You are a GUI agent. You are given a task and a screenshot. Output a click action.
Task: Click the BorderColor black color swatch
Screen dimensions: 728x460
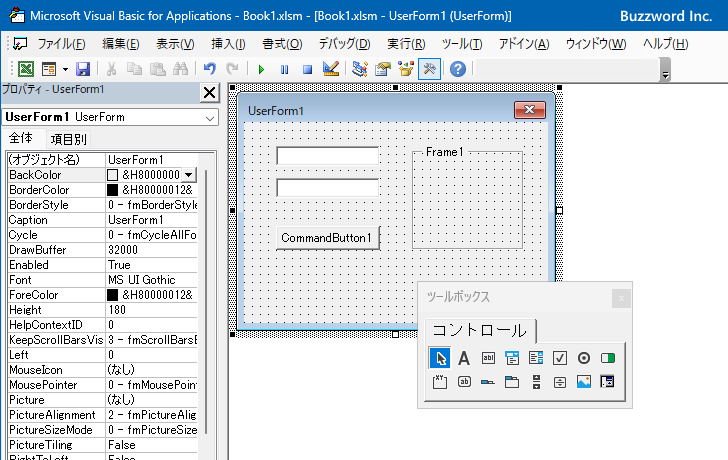[x=112, y=190]
